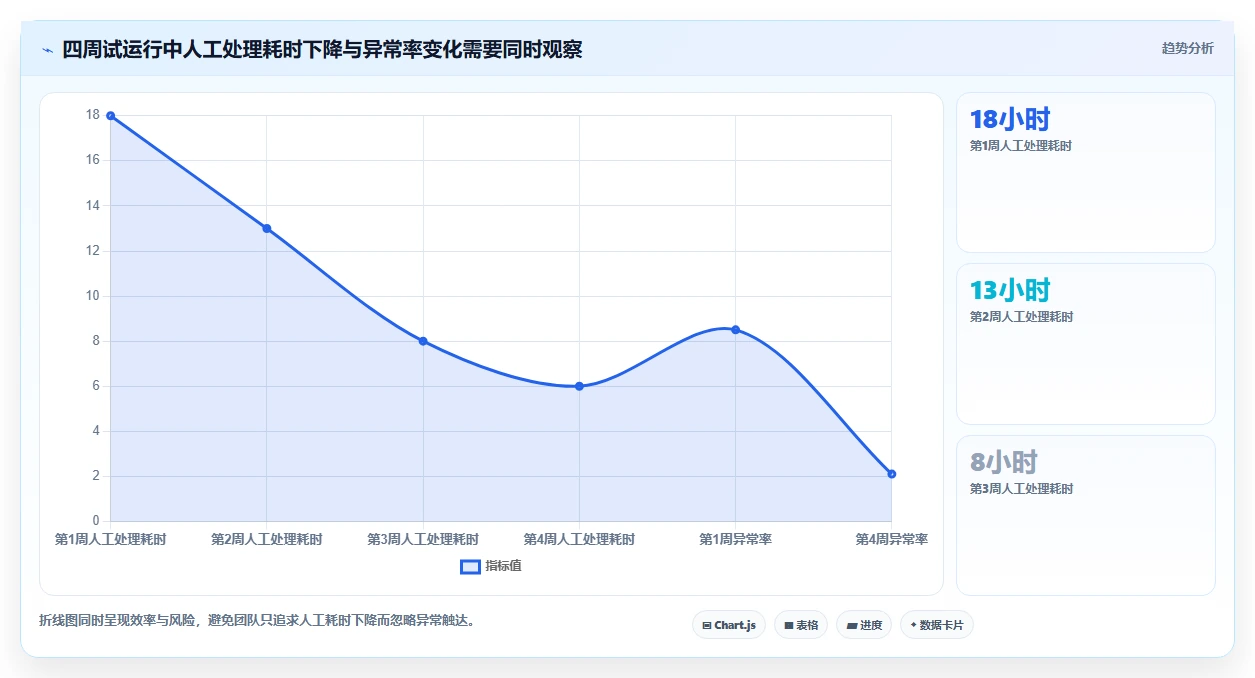Select the 数据卡片 chip
1255x678 pixels.
(937, 625)
